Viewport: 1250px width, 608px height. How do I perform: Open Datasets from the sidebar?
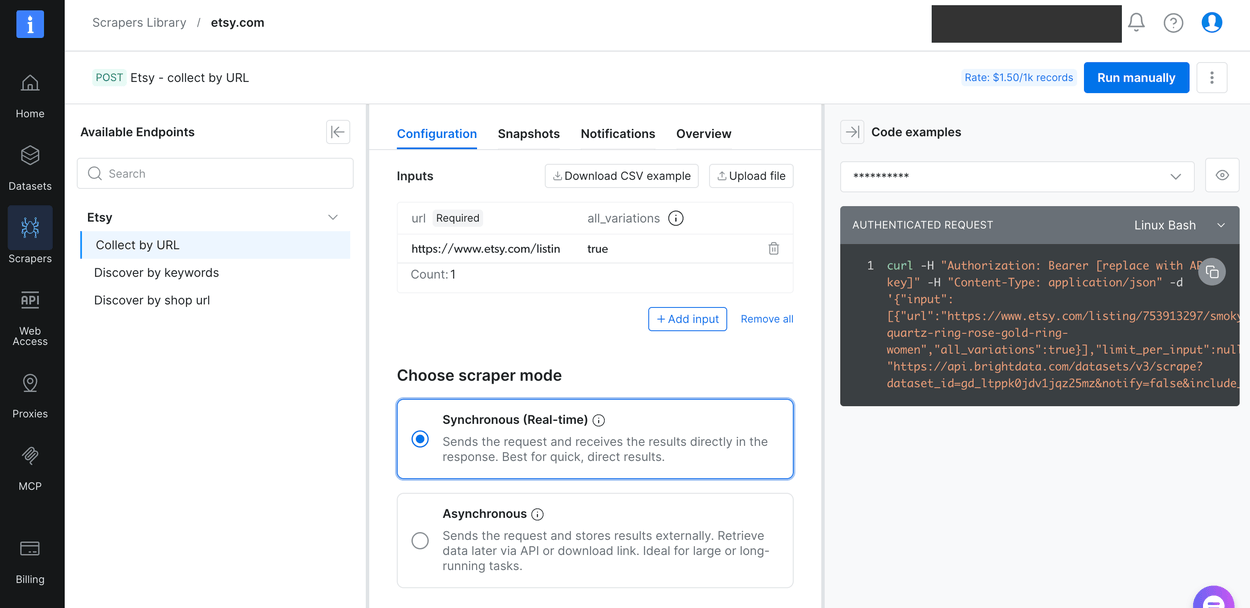[30, 168]
